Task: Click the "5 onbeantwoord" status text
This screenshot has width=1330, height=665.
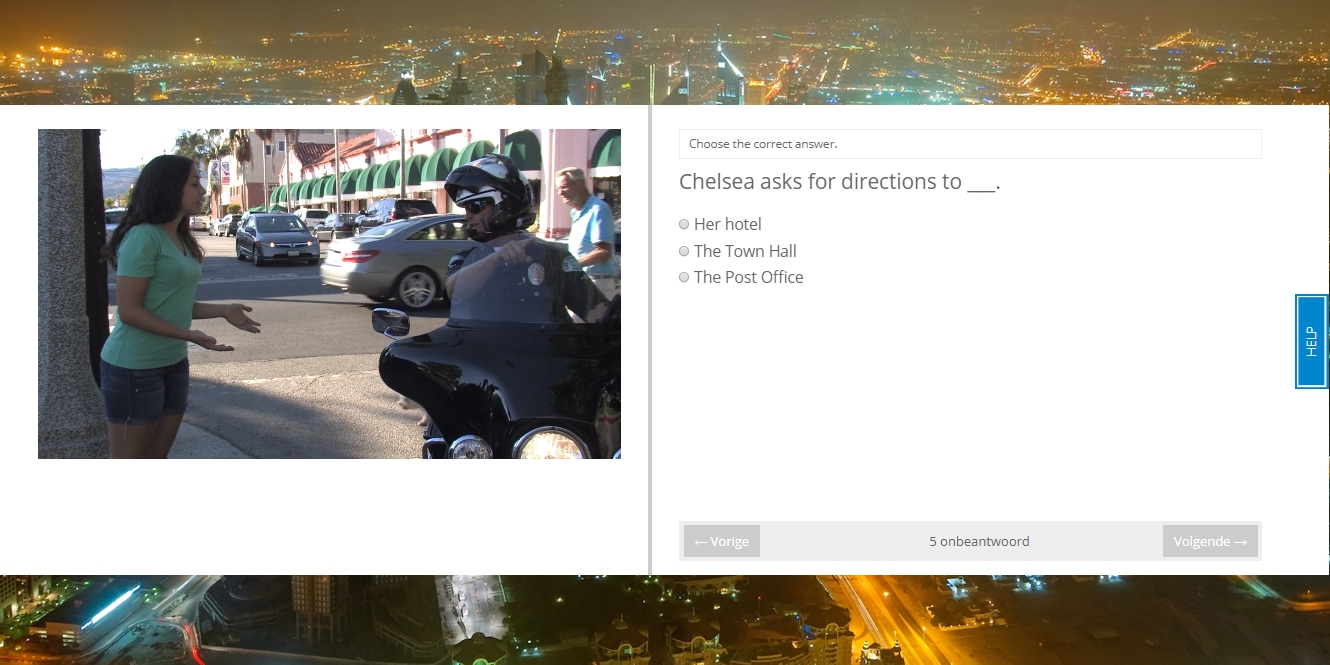Action: (x=979, y=542)
